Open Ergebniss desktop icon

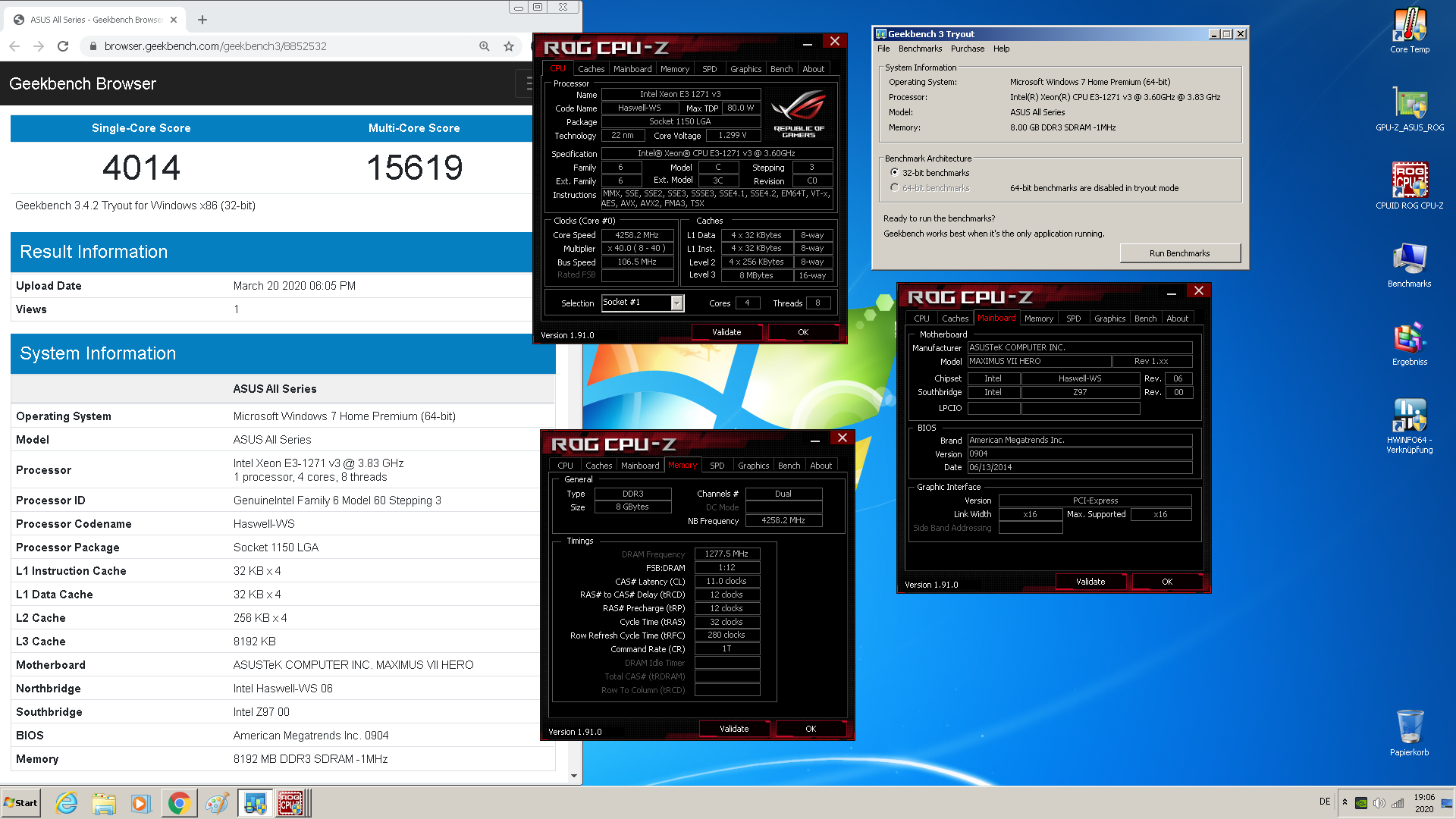(x=1409, y=344)
